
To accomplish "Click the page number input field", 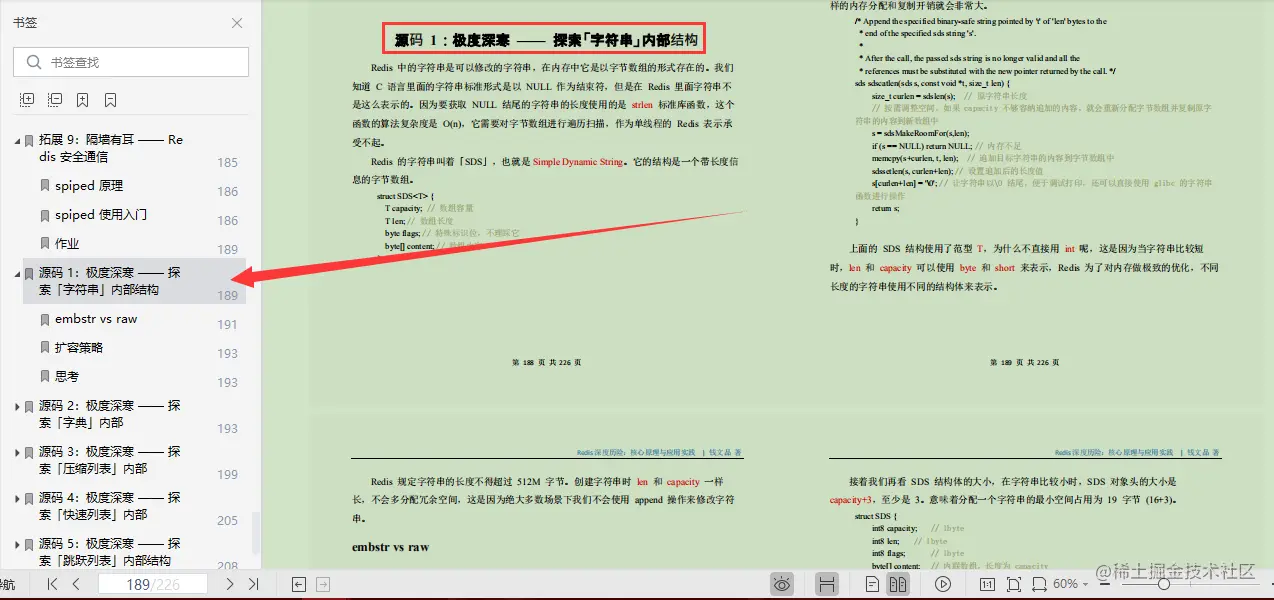I will 153,583.
